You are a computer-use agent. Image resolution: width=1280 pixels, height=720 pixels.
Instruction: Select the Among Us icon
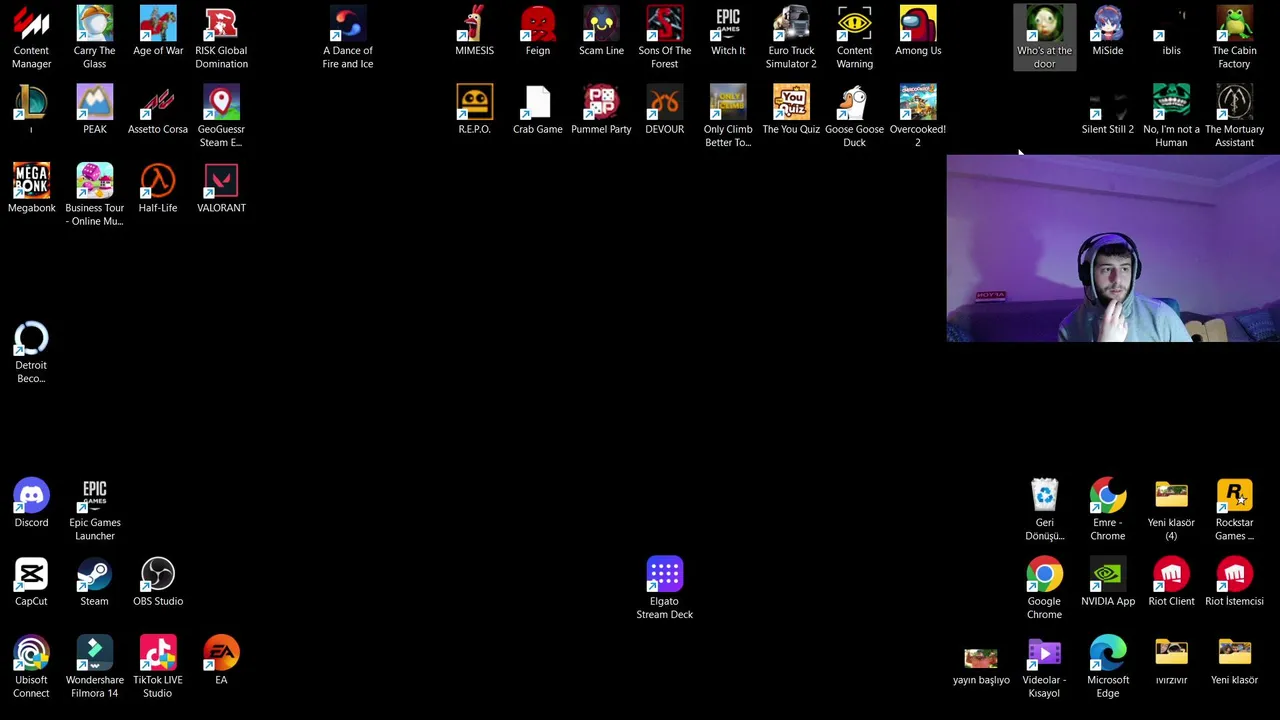(x=918, y=31)
